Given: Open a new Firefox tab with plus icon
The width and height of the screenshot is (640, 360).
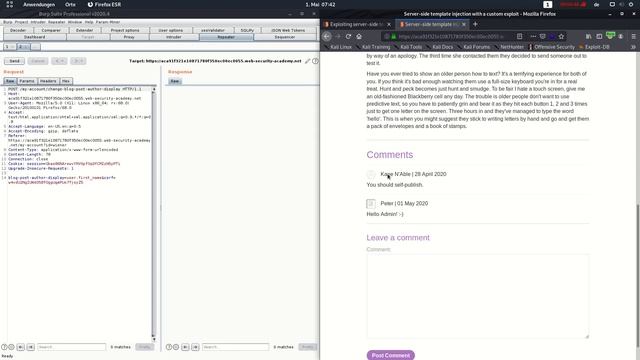Looking at the screenshot, I should click(475, 24).
